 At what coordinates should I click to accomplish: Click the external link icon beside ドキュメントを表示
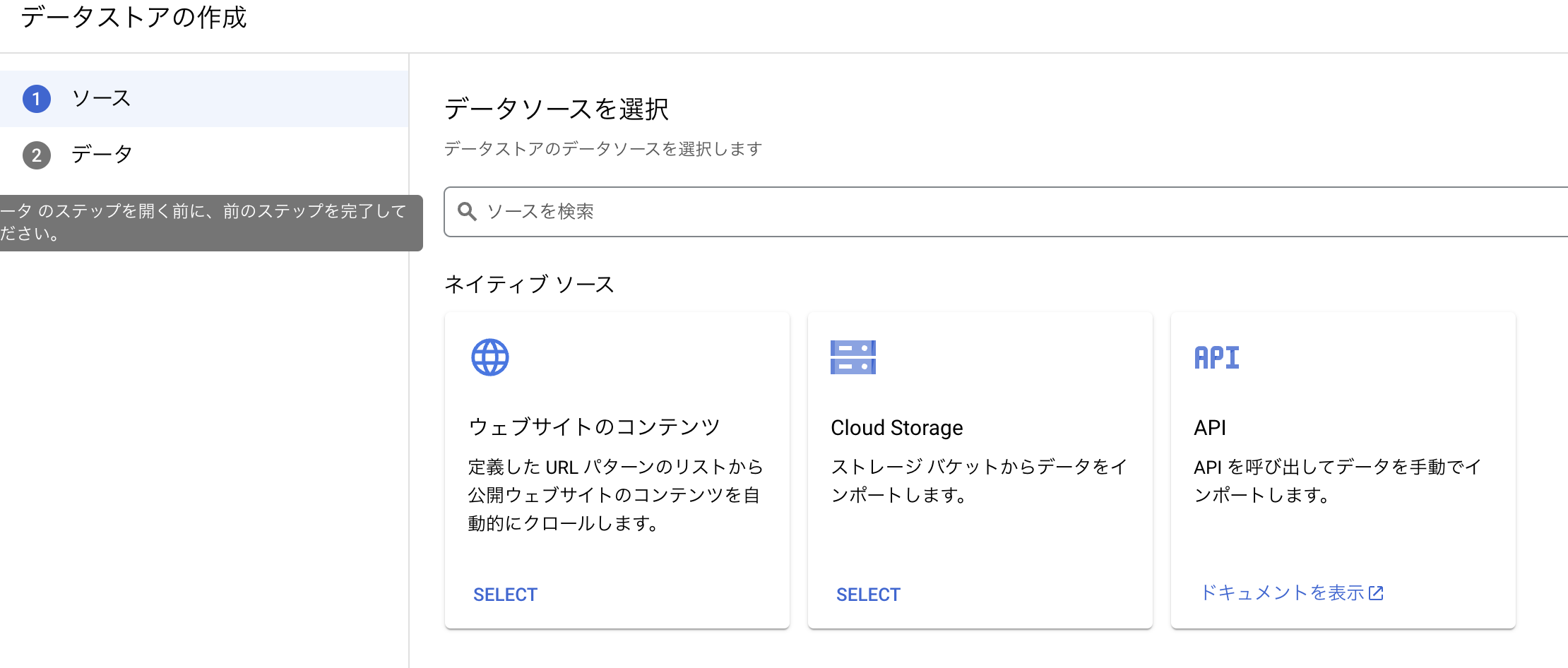1376,593
